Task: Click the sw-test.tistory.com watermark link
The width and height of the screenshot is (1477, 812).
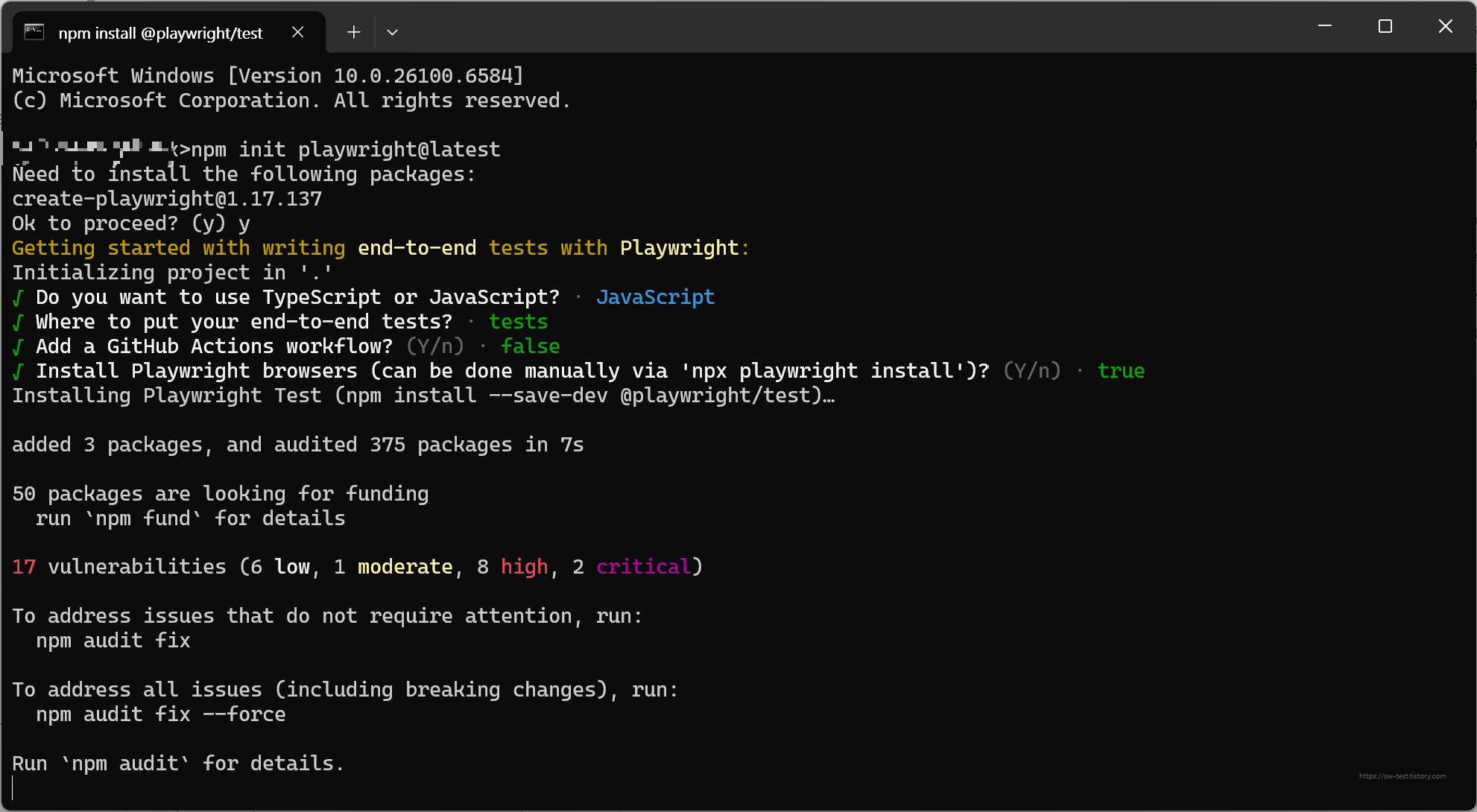Action: (x=1402, y=775)
